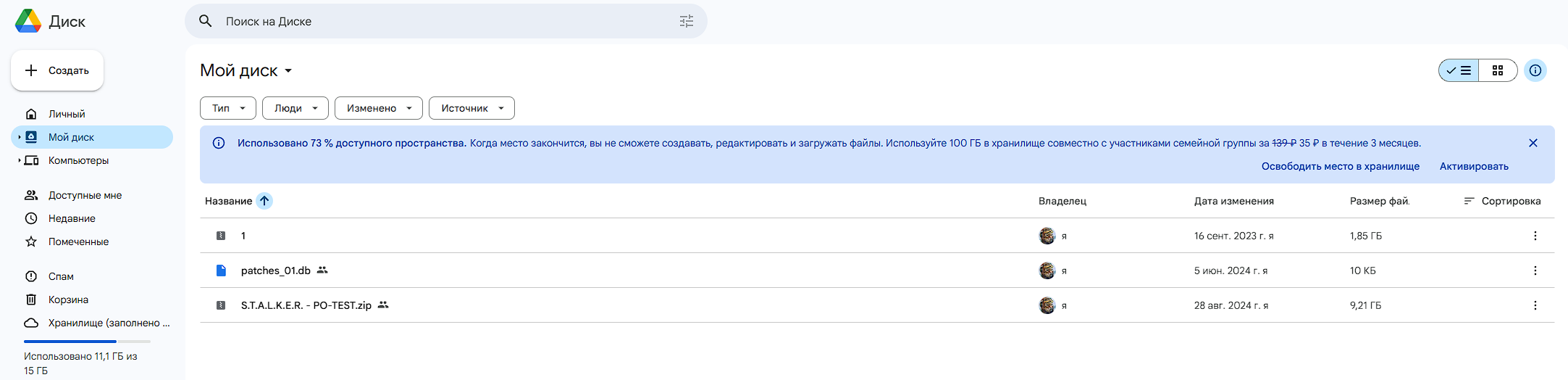Expand the Компьютеры tree arrow
The height and width of the screenshot is (380, 1568).
(19, 160)
